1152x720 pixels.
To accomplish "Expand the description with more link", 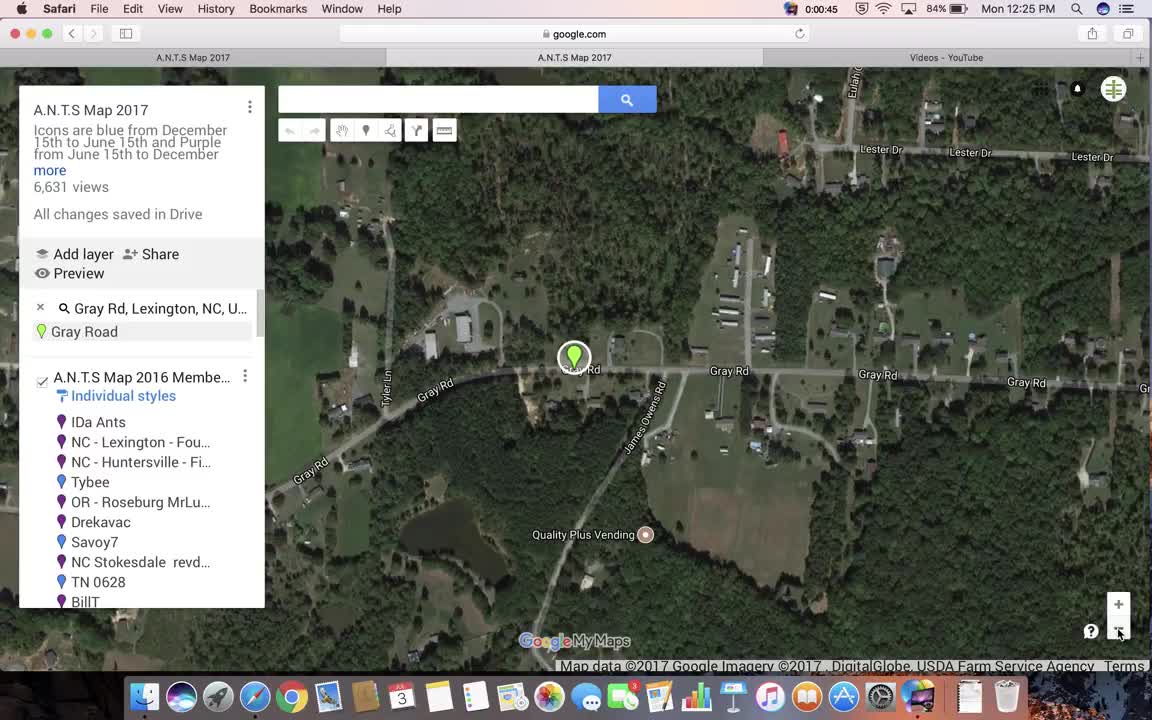I will [x=50, y=170].
